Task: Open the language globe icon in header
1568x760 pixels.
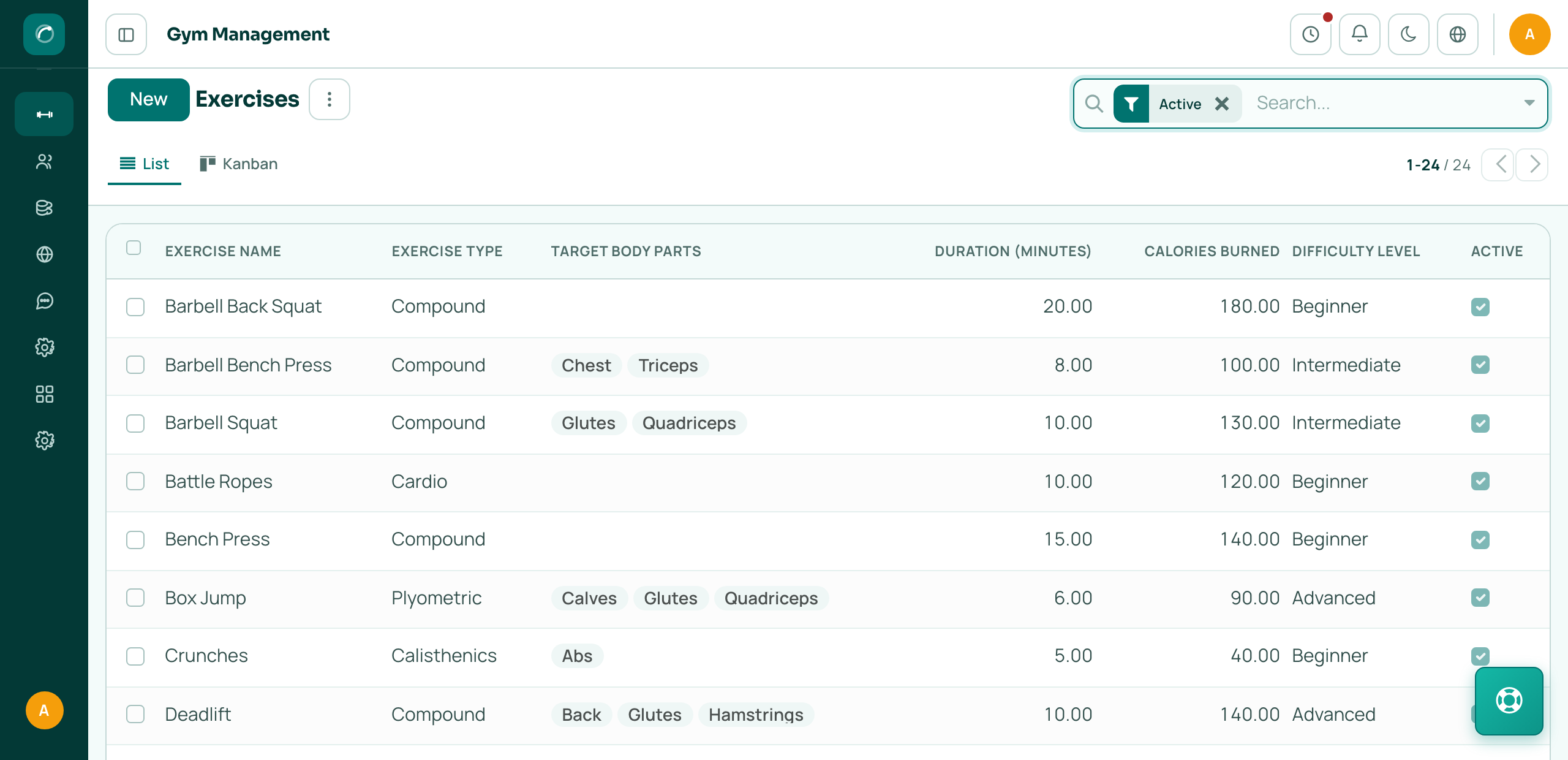Action: pos(1458,34)
